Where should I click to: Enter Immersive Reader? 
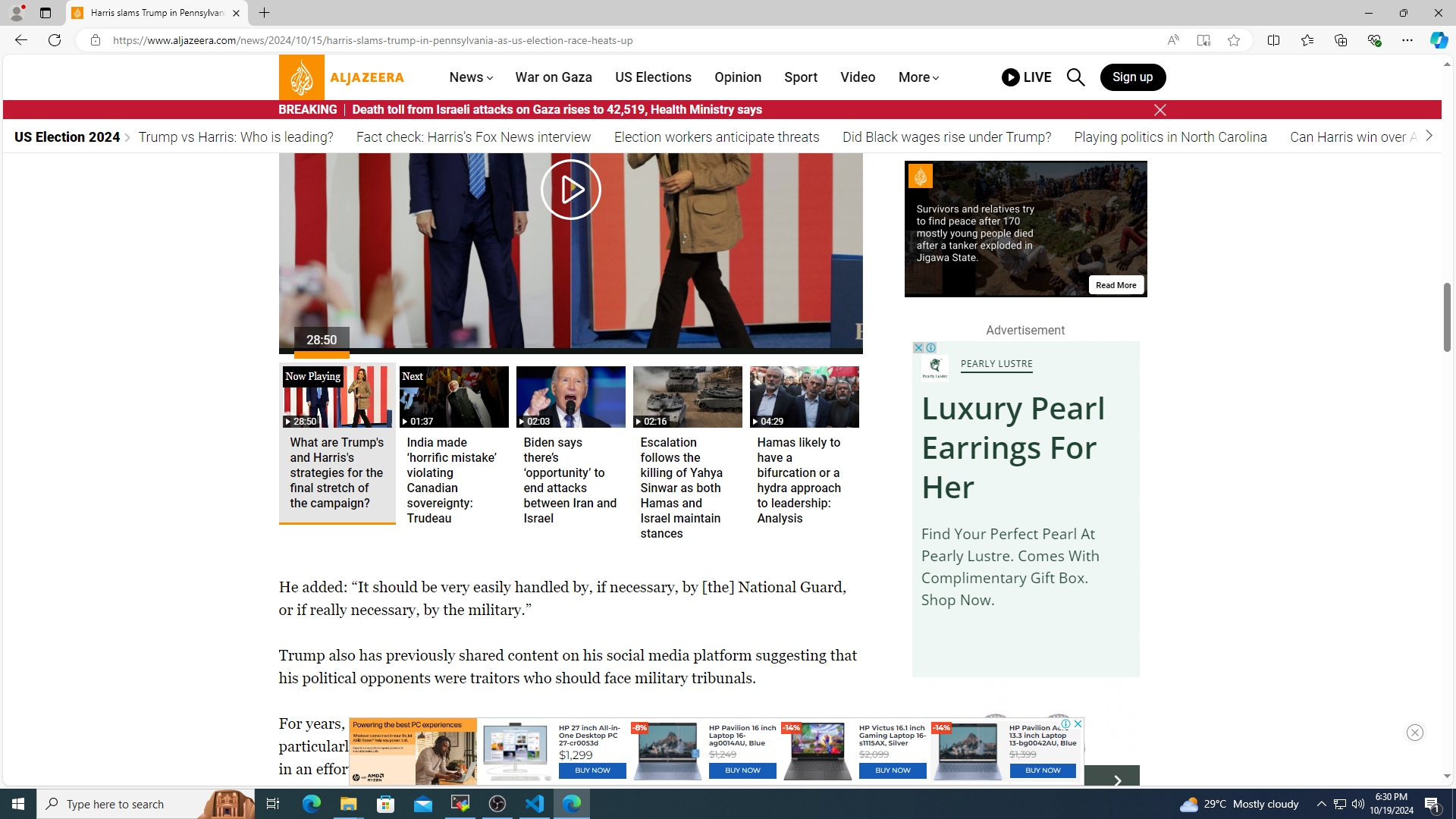click(1203, 40)
